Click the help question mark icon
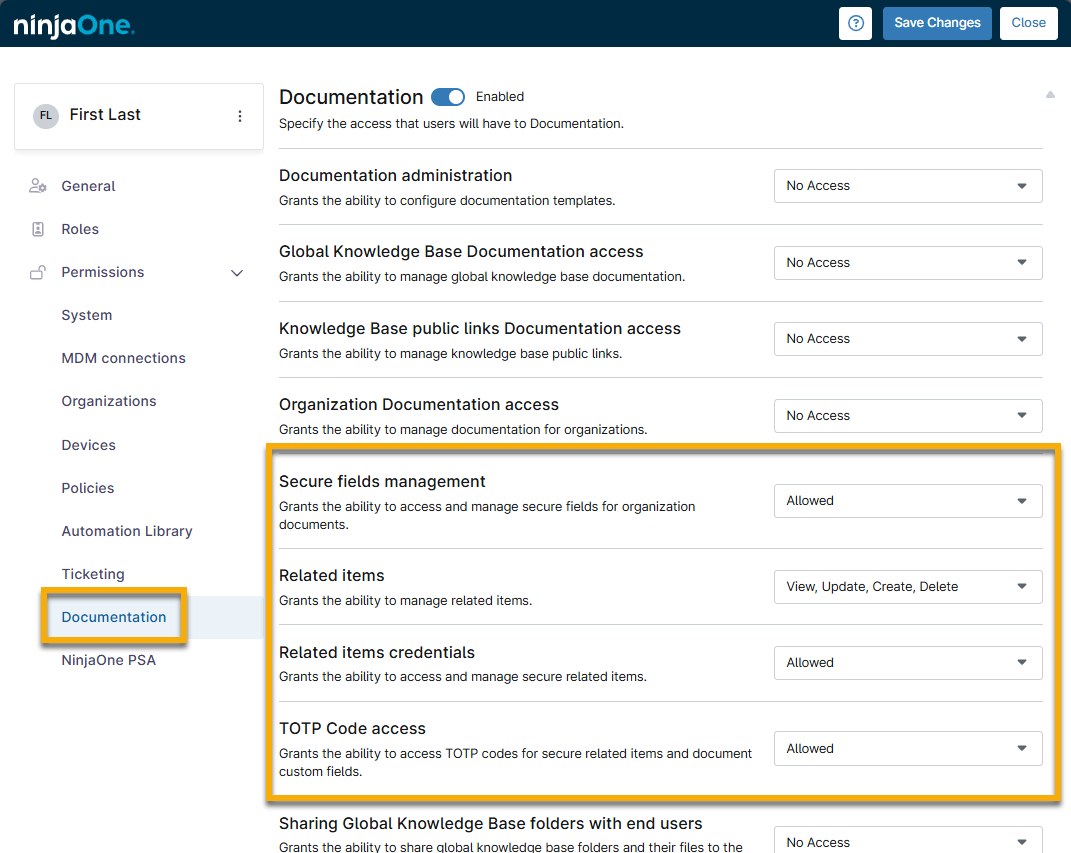Screen dimensions: 1071x853 (x=855, y=23)
